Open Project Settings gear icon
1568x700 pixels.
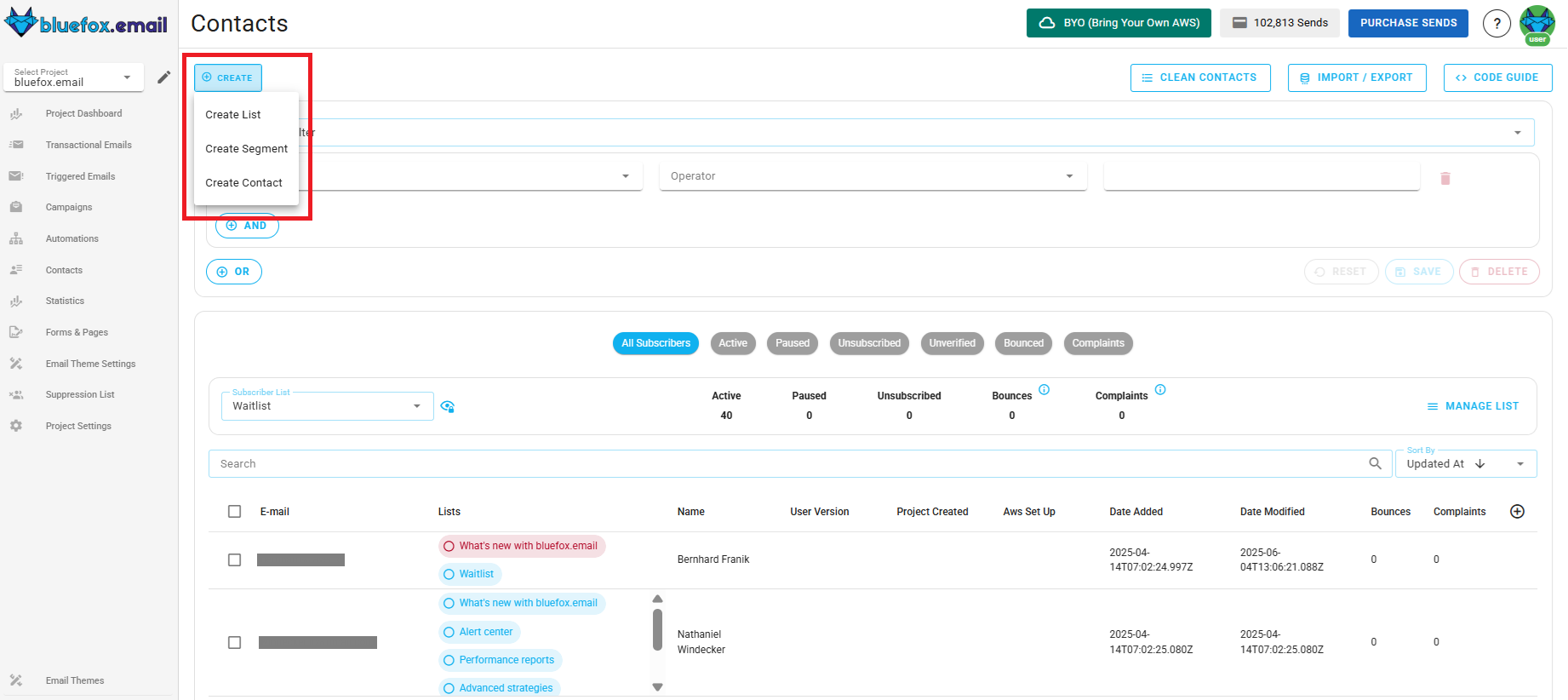[16, 426]
